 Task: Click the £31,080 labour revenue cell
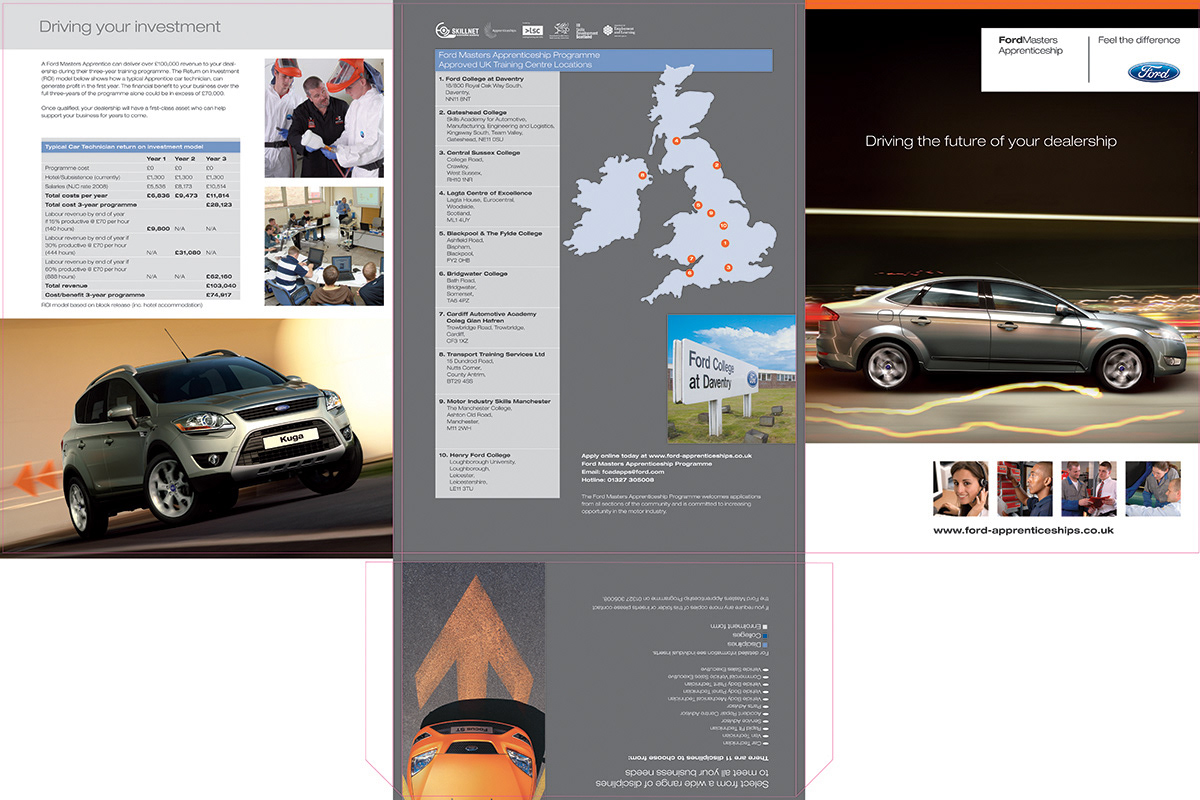coord(188,252)
